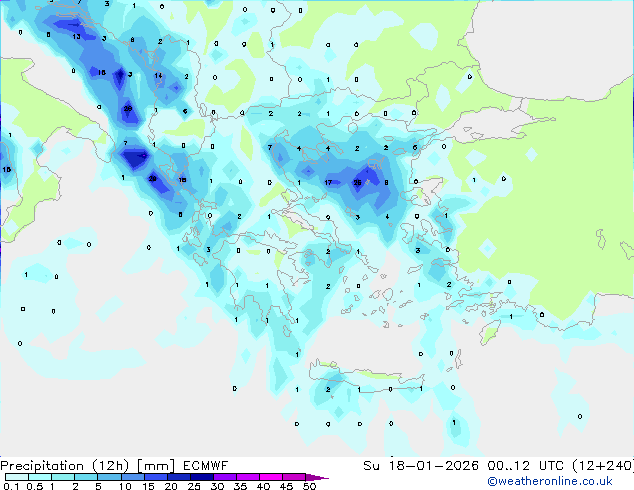Select the 0.1–0.5 mm legend swatch
This screenshot has width=634, height=490.
click(17, 477)
